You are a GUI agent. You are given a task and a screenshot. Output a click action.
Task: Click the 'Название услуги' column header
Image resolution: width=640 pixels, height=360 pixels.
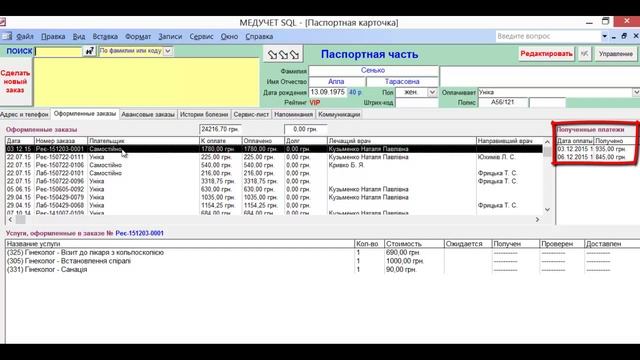[180, 244]
